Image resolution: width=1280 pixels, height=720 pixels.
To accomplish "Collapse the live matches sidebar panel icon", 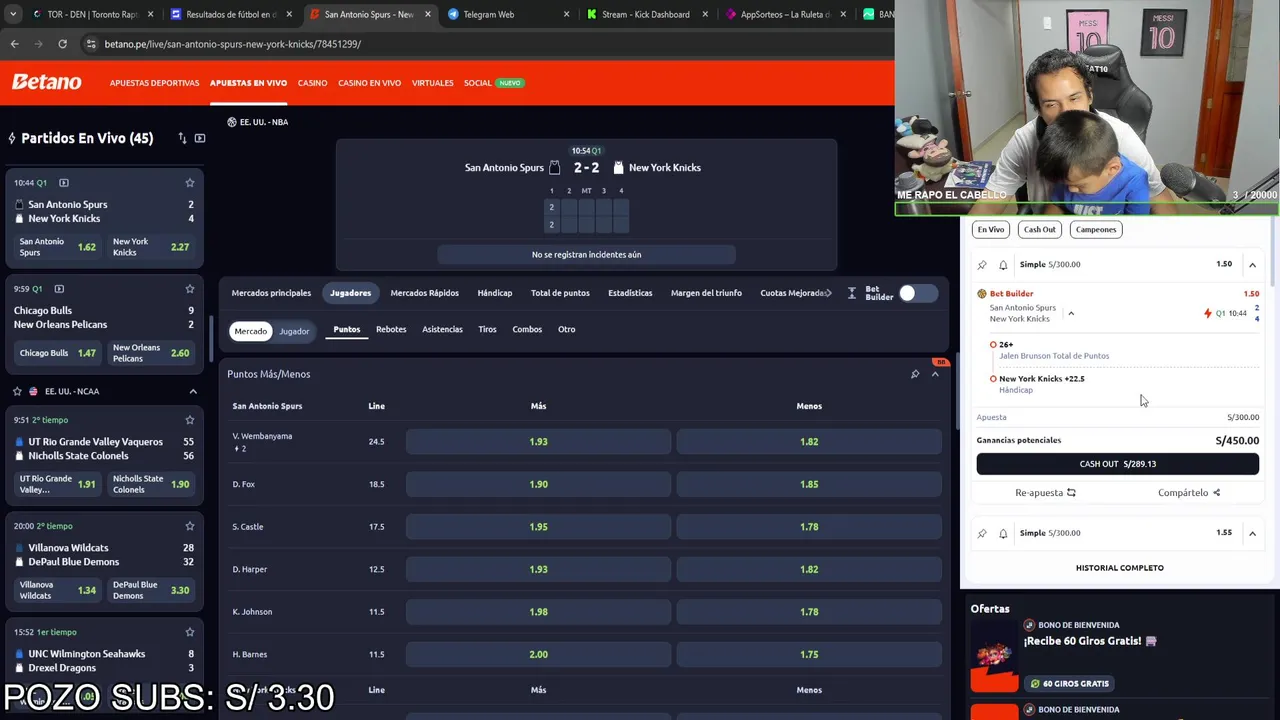I will click(200, 138).
